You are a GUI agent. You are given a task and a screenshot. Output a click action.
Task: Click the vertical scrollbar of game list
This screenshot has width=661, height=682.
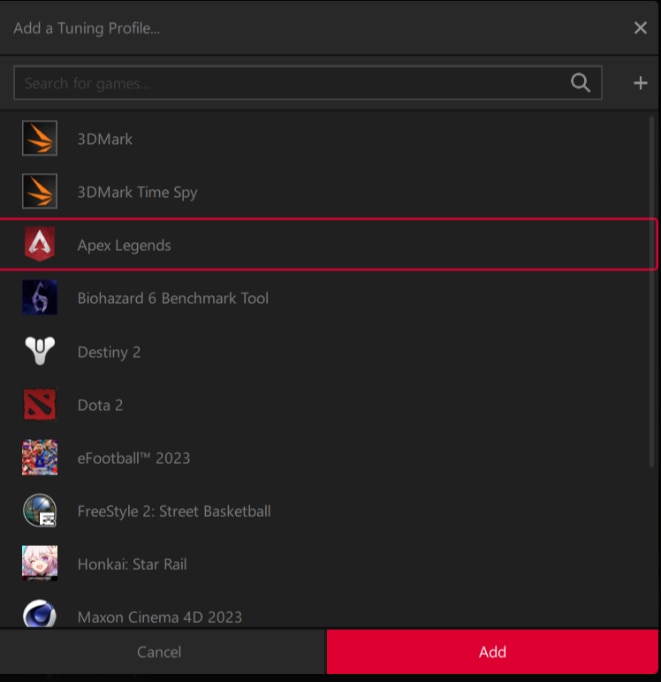click(x=651, y=291)
